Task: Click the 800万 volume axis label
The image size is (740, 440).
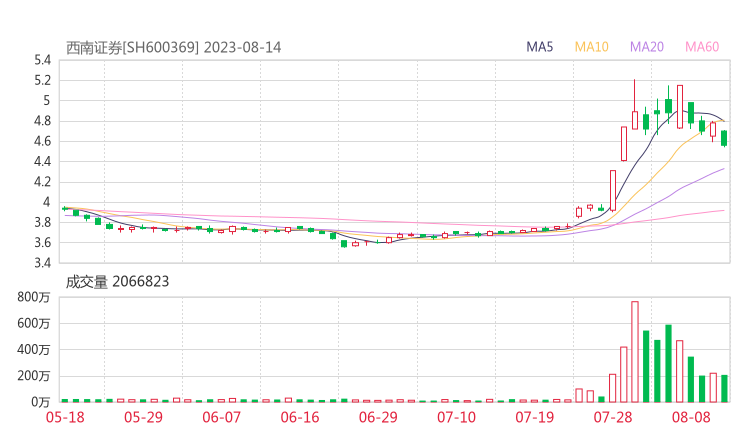Action: 34,297
